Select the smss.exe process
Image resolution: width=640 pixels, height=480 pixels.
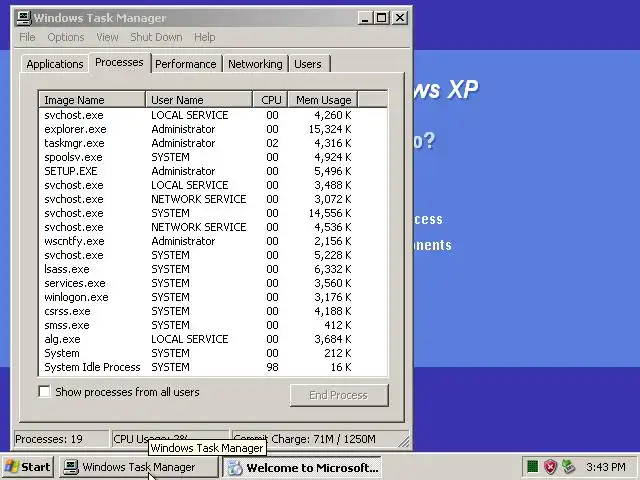[213, 325]
